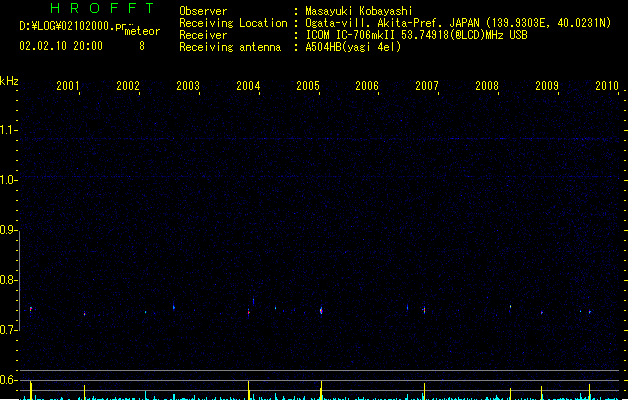Select the log file path D:¥LOG¥02102000.pr

[73, 26]
